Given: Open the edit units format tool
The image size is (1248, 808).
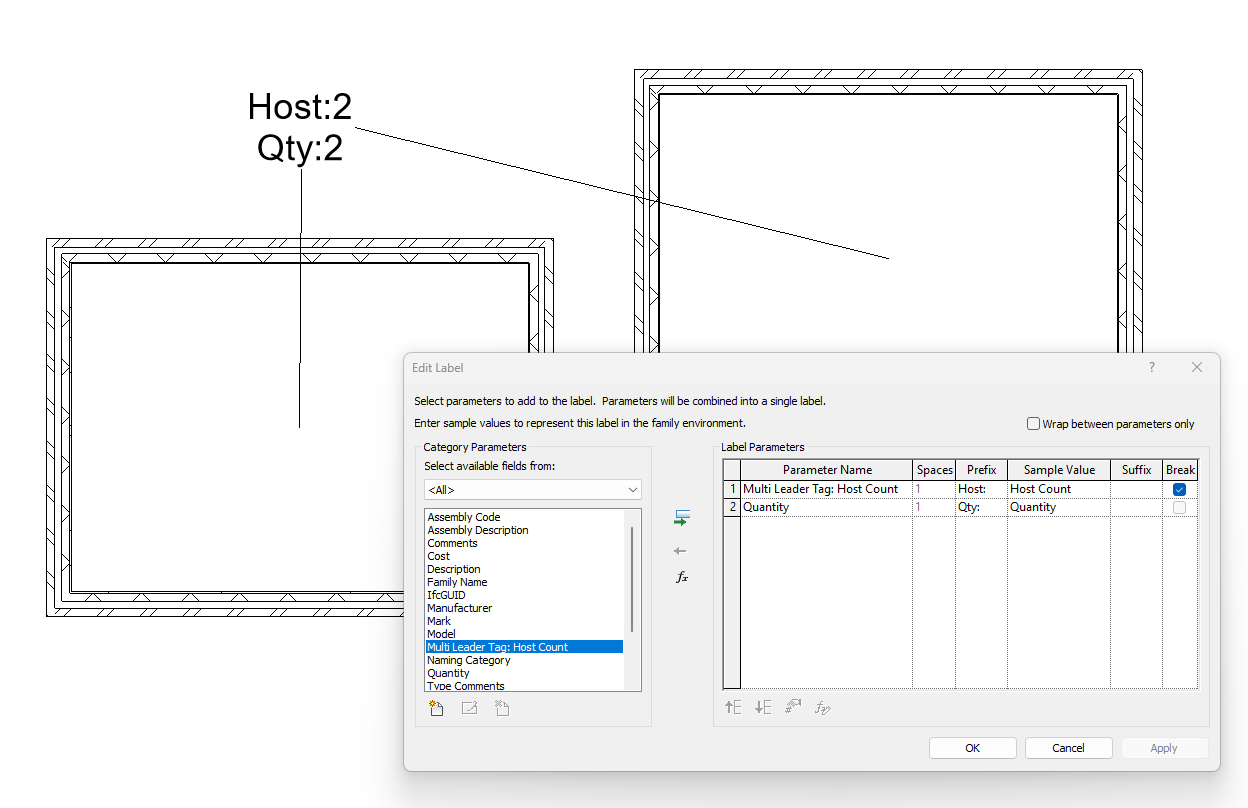Looking at the screenshot, I should [793, 707].
